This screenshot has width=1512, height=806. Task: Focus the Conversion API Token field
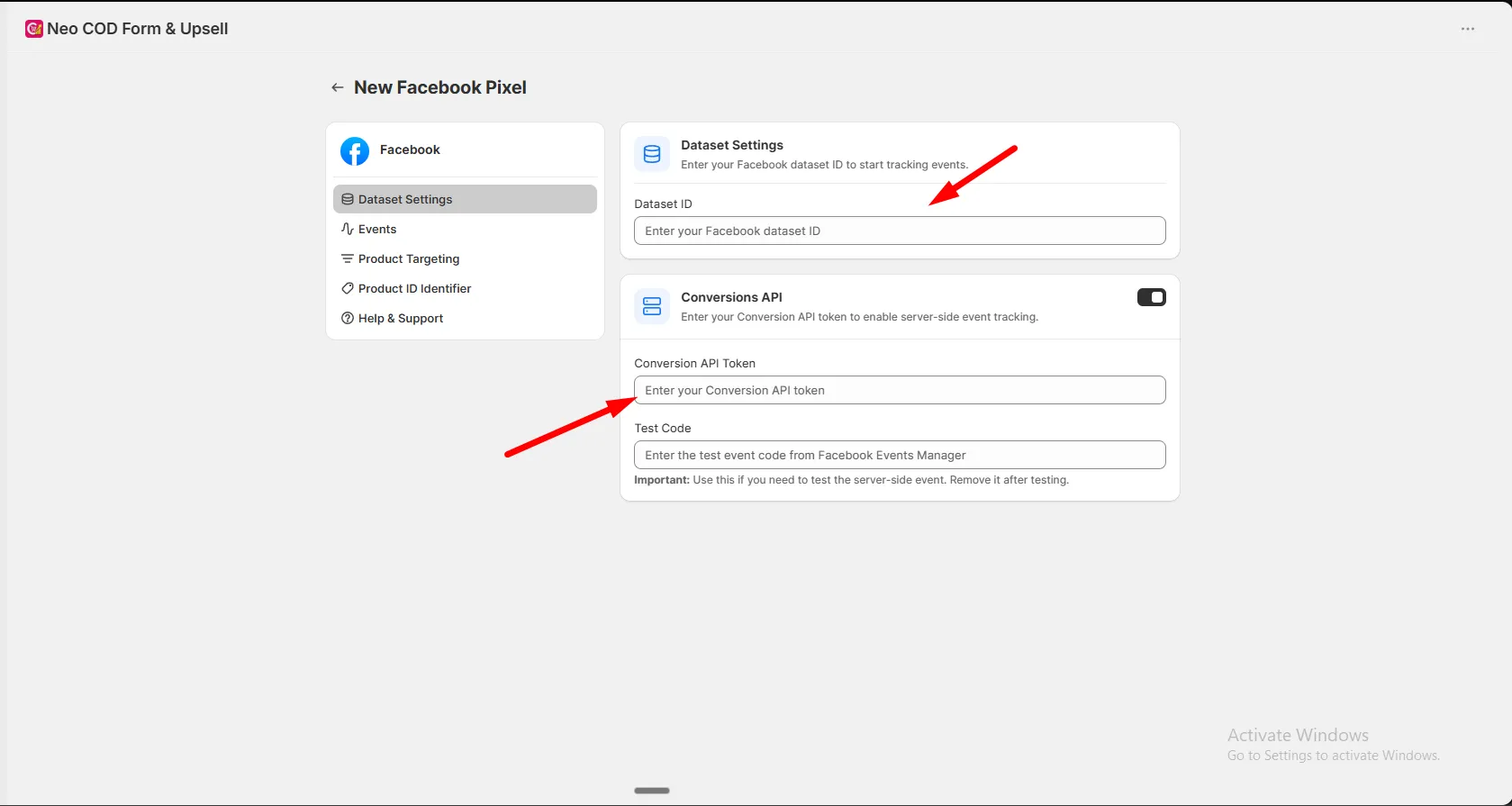[900, 390]
